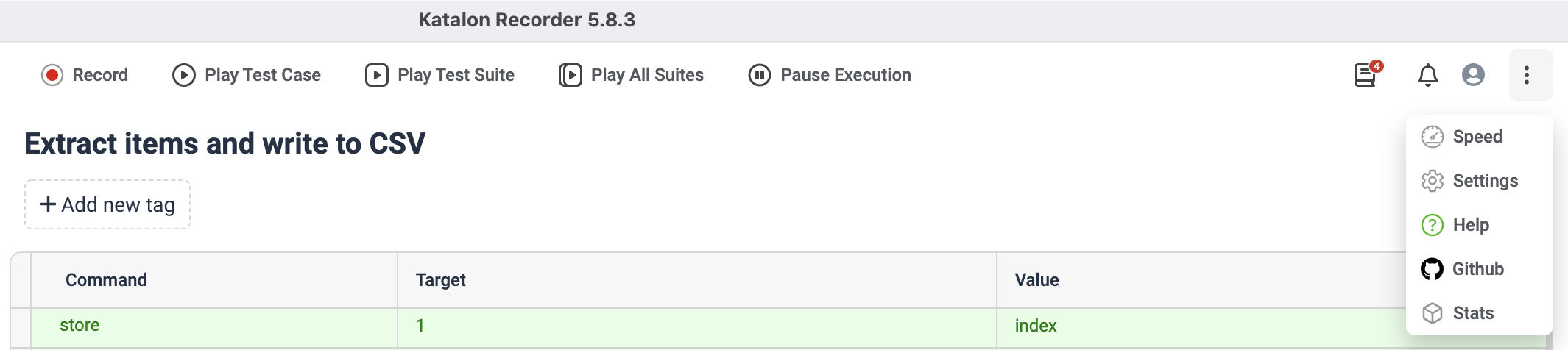Click the Add new tag button
The width and height of the screenshot is (1568, 350).
coord(107,204)
